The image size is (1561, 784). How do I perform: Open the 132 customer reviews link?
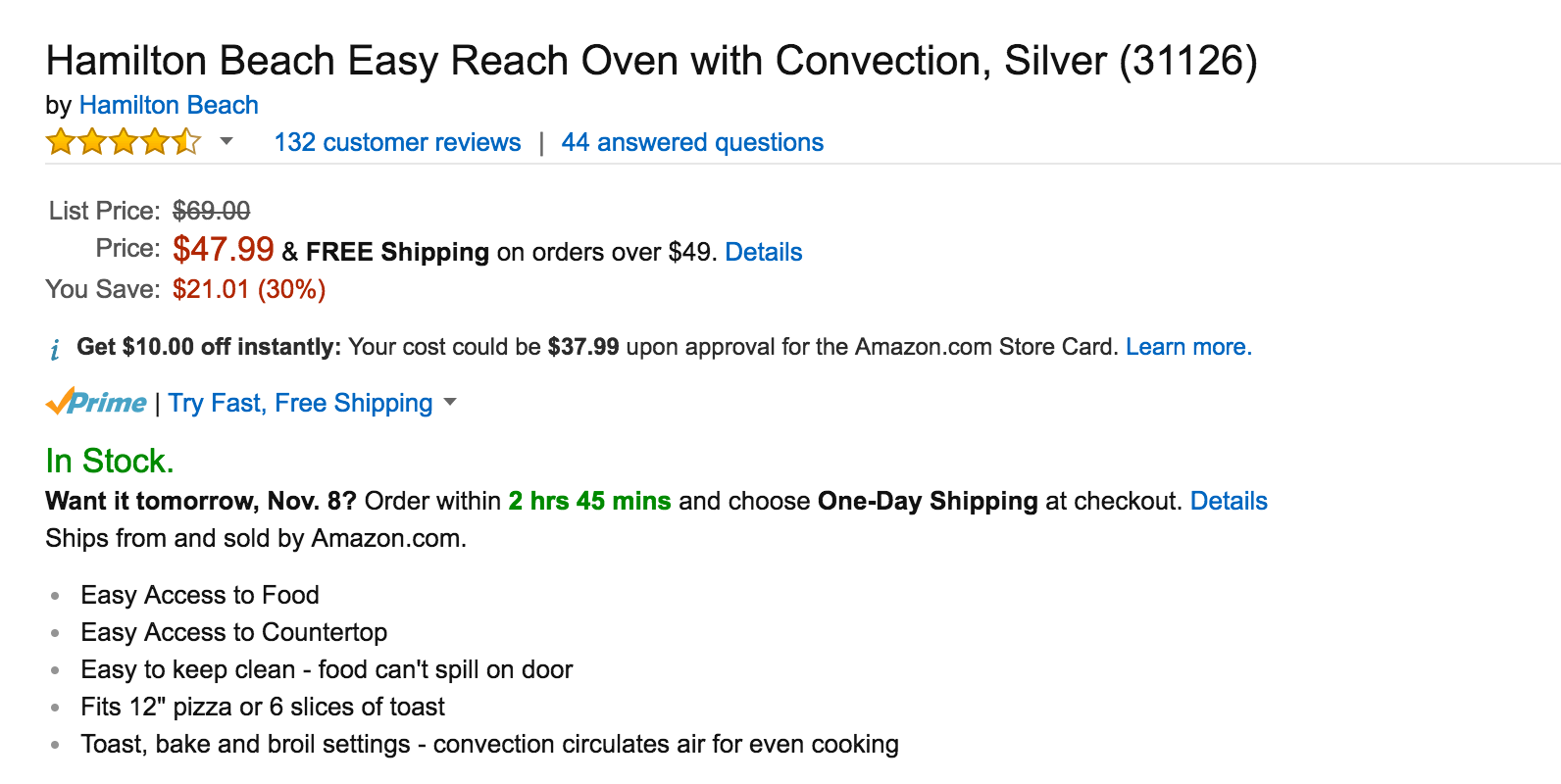(397, 142)
